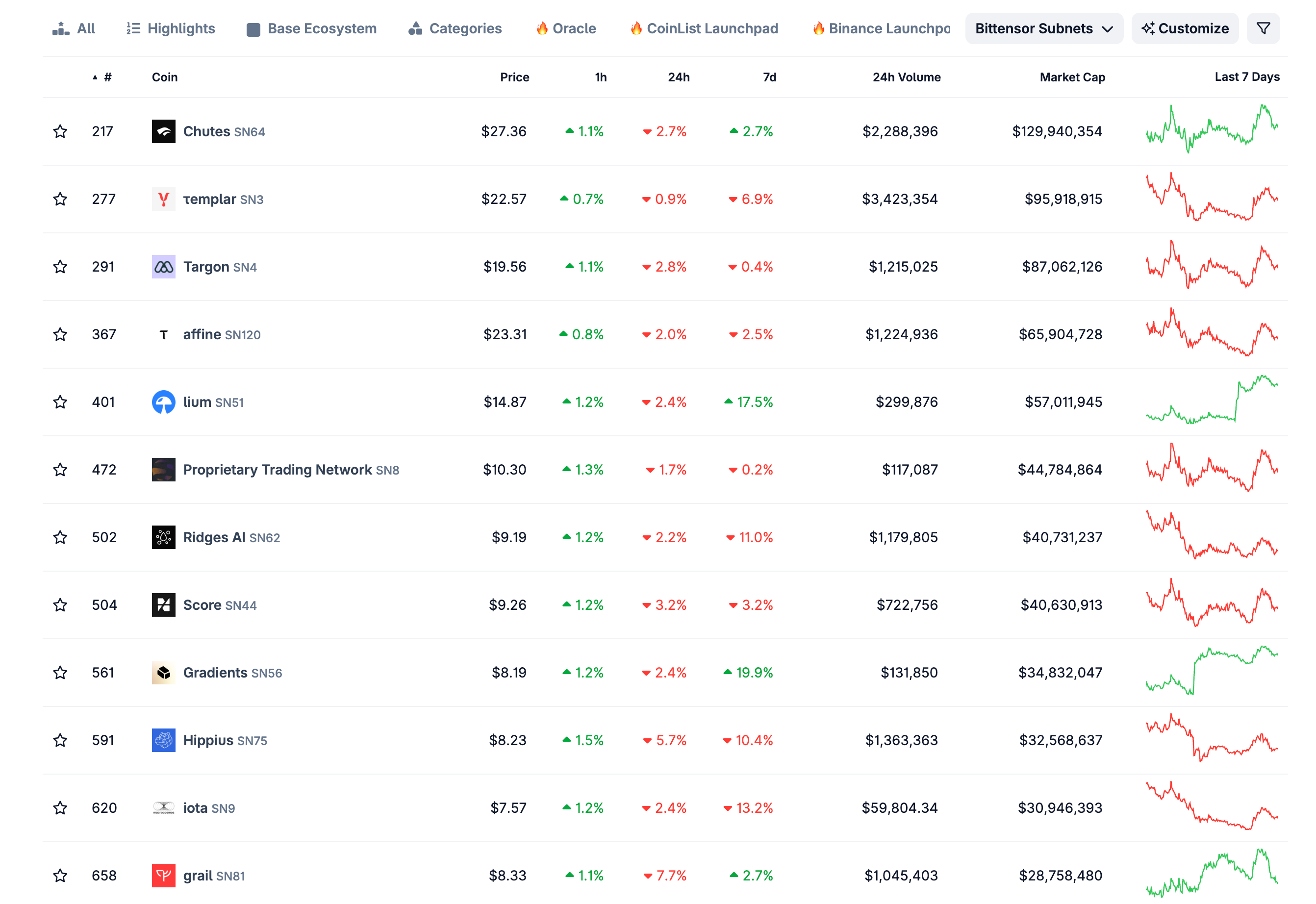Click the Gradients SN56 cube logo
Image resolution: width=1316 pixels, height=904 pixels.
(163, 672)
